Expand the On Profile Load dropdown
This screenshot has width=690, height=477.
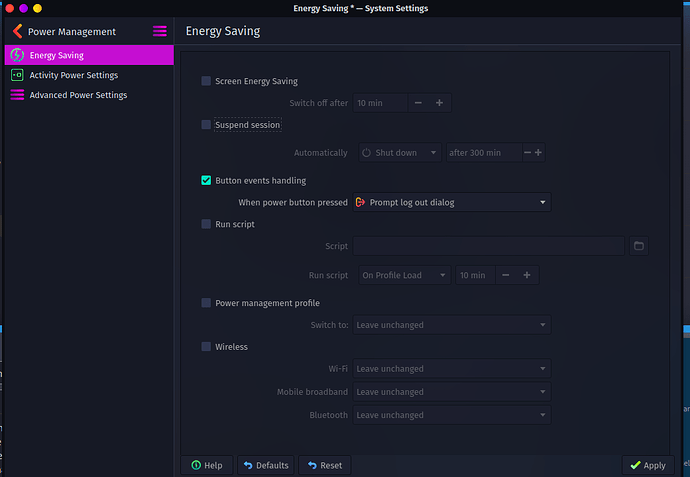(x=404, y=275)
